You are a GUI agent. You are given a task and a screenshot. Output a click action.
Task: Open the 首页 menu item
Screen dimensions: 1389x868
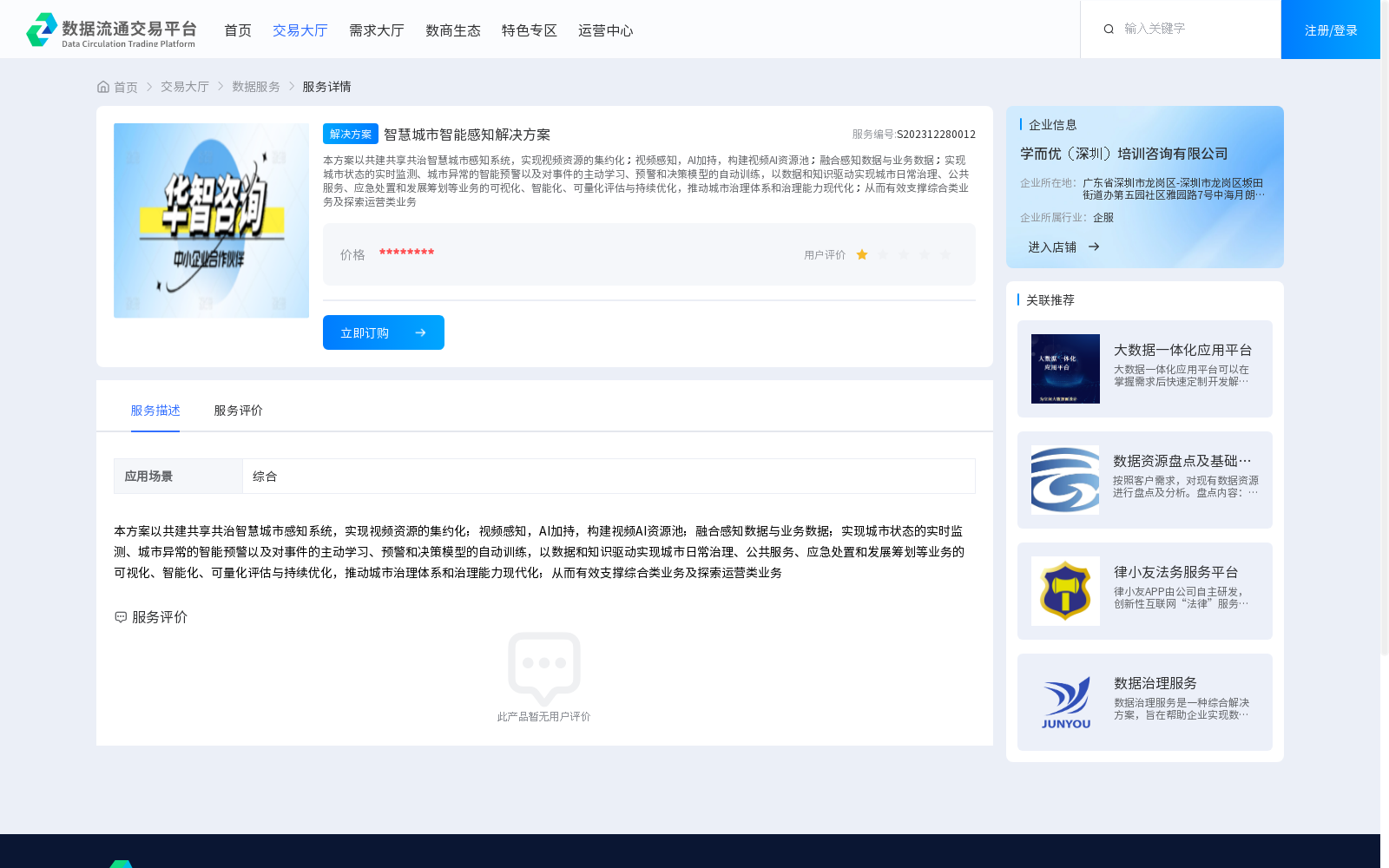[x=238, y=30]
